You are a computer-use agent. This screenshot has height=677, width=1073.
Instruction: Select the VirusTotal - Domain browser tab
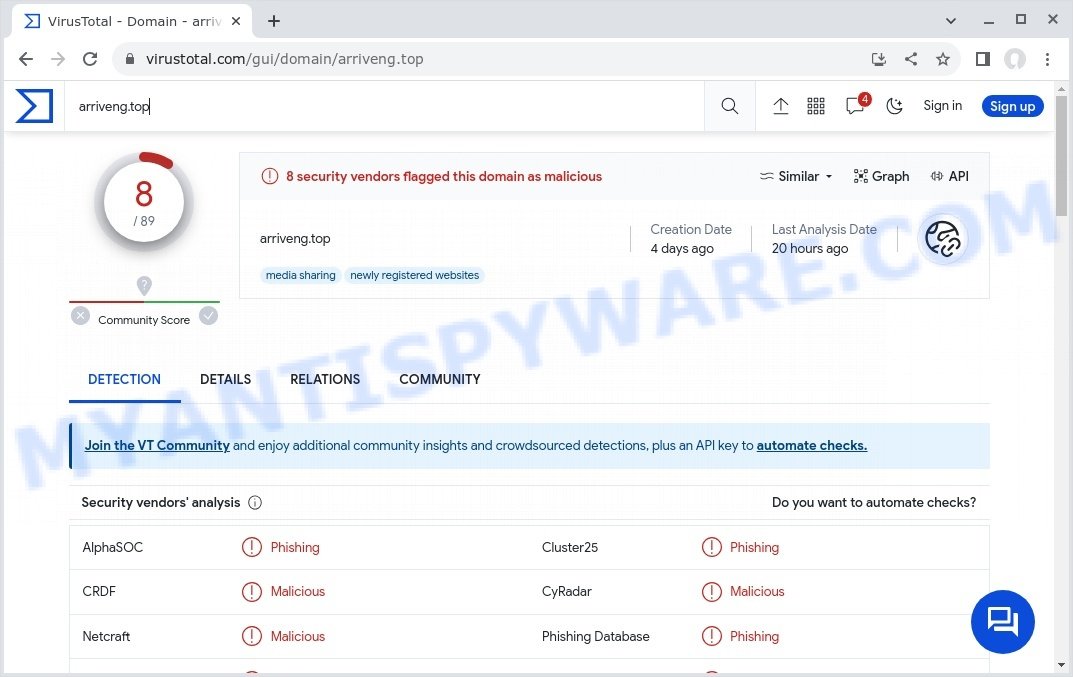132,21
